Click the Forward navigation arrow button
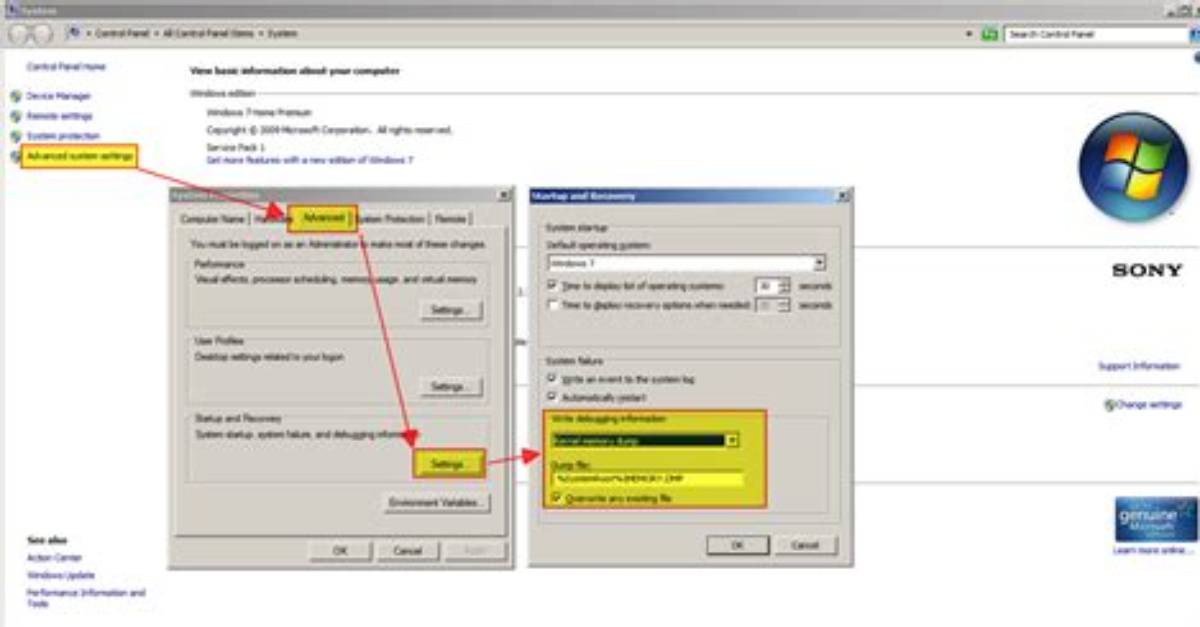Image resolution: width=1200 pixels, height=627 pixels. point(41,34)
